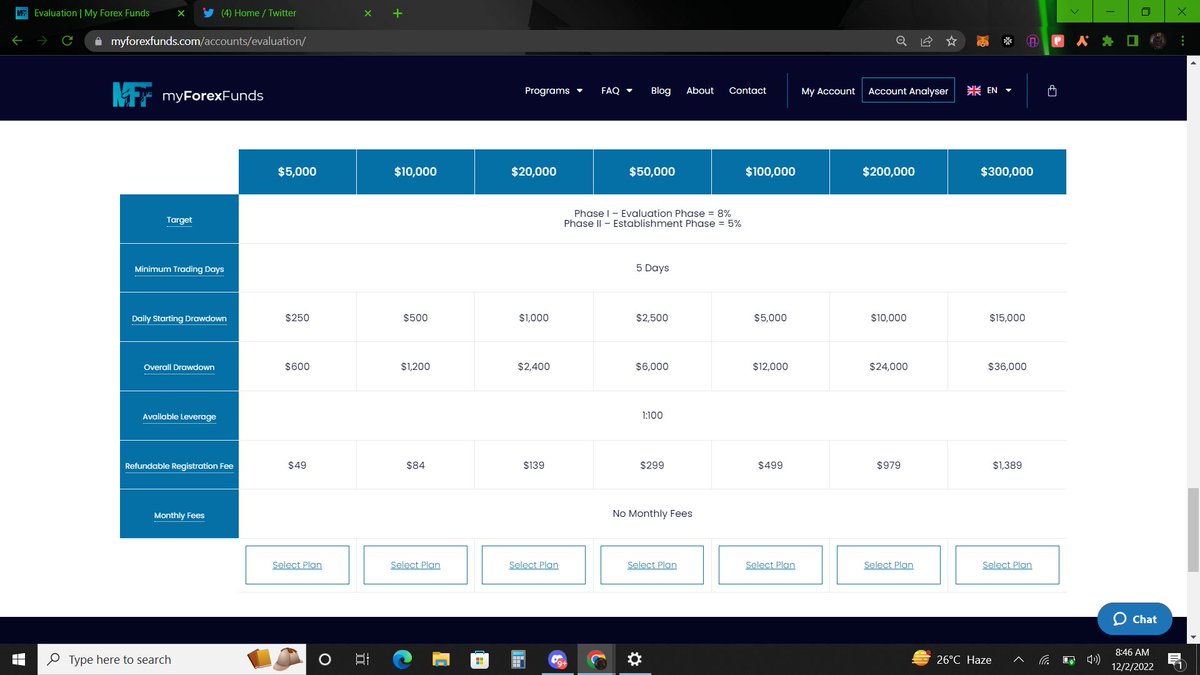Open the Contact page
The image size is (1200, 675).
click(x=747, y=90)
